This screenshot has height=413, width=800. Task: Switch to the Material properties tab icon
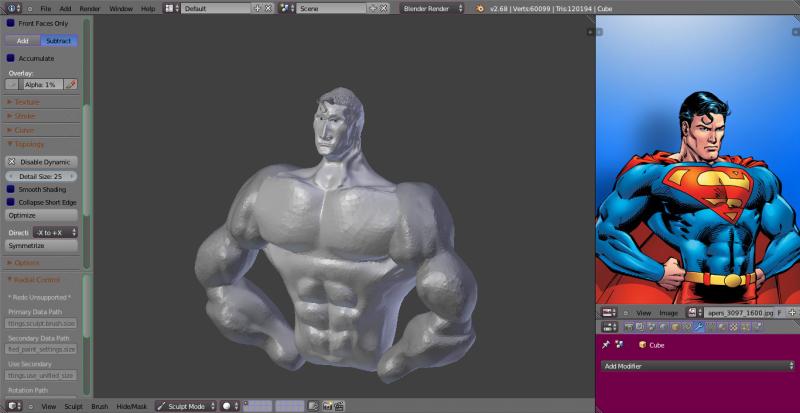point(723,327)
